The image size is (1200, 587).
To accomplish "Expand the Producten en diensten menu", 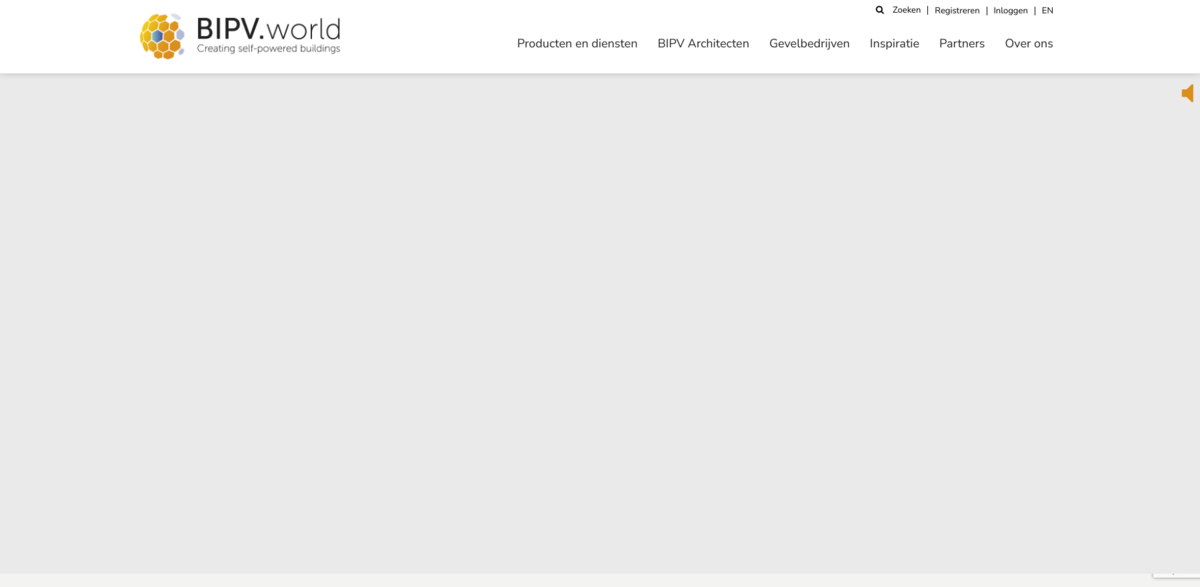I will coord(577,44).
